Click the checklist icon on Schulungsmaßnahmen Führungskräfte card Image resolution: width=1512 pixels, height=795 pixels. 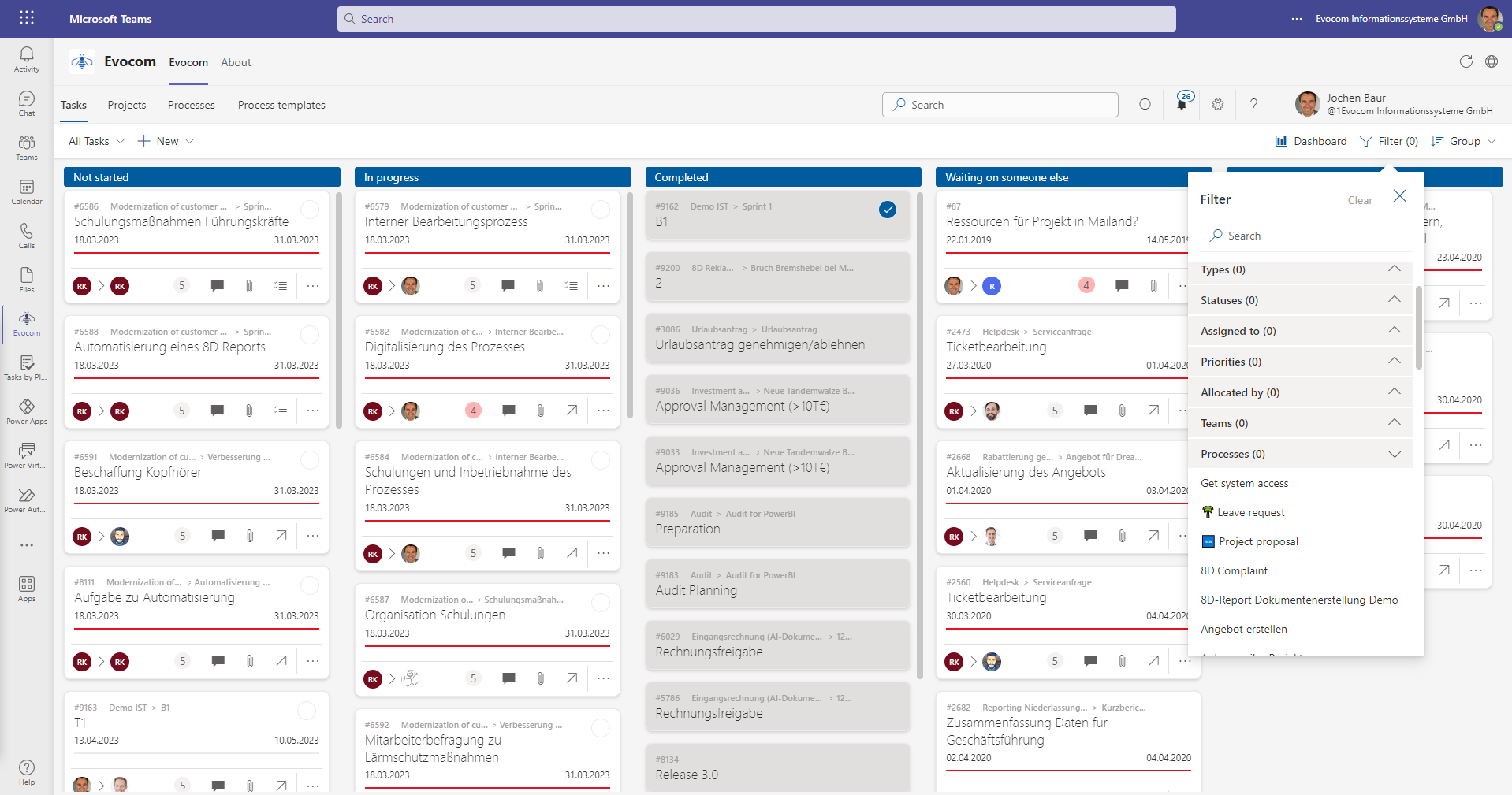281,285
